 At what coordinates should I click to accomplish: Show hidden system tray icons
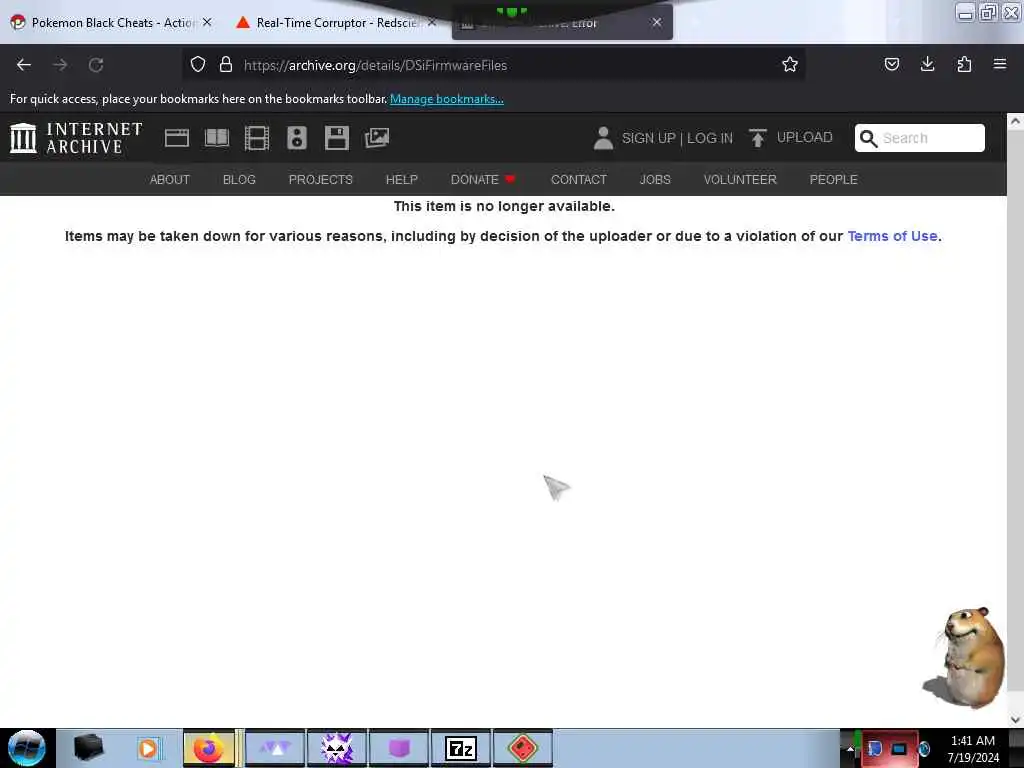click(x=850, y=748)
